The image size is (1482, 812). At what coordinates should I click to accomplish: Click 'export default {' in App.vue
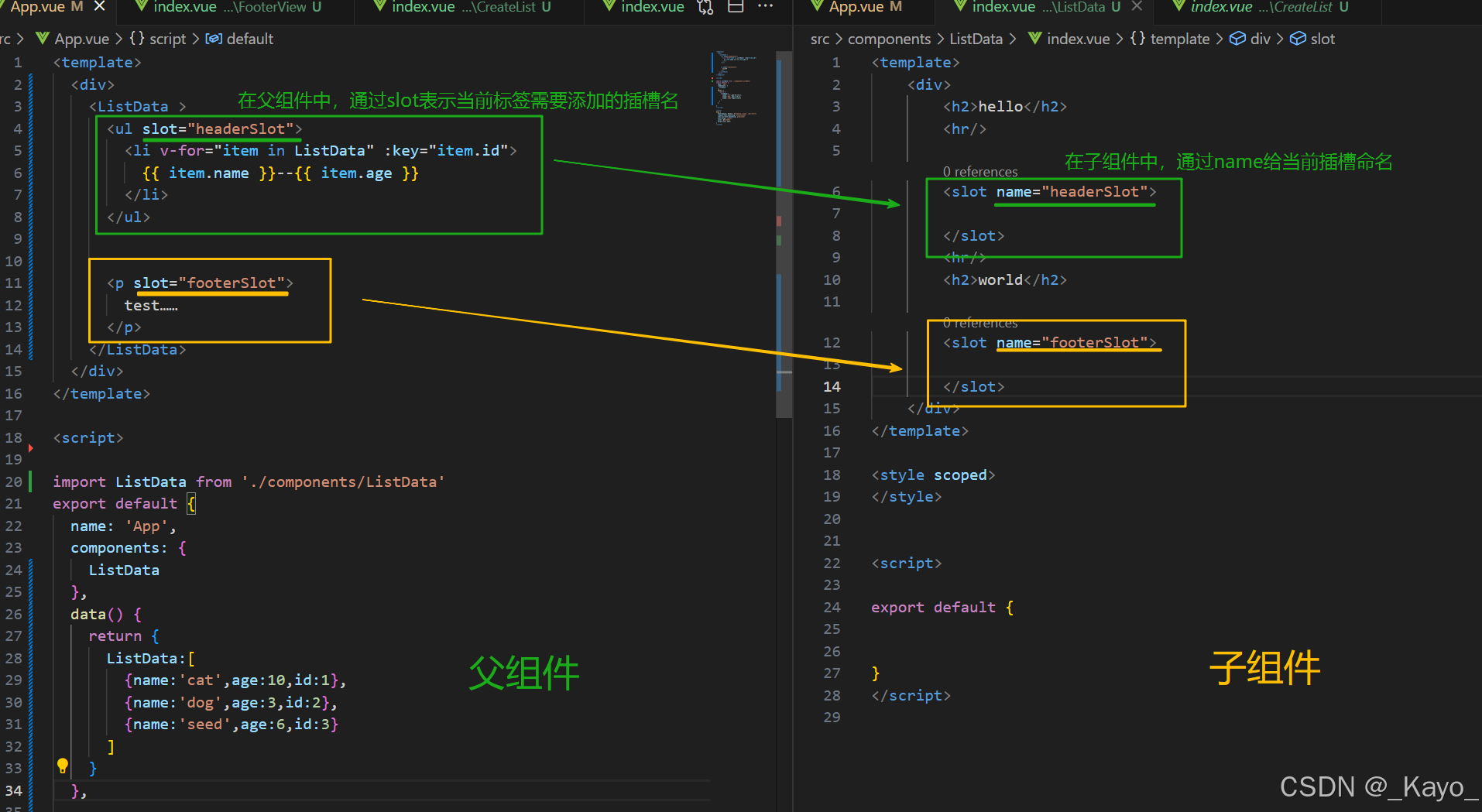pos(124,503)
